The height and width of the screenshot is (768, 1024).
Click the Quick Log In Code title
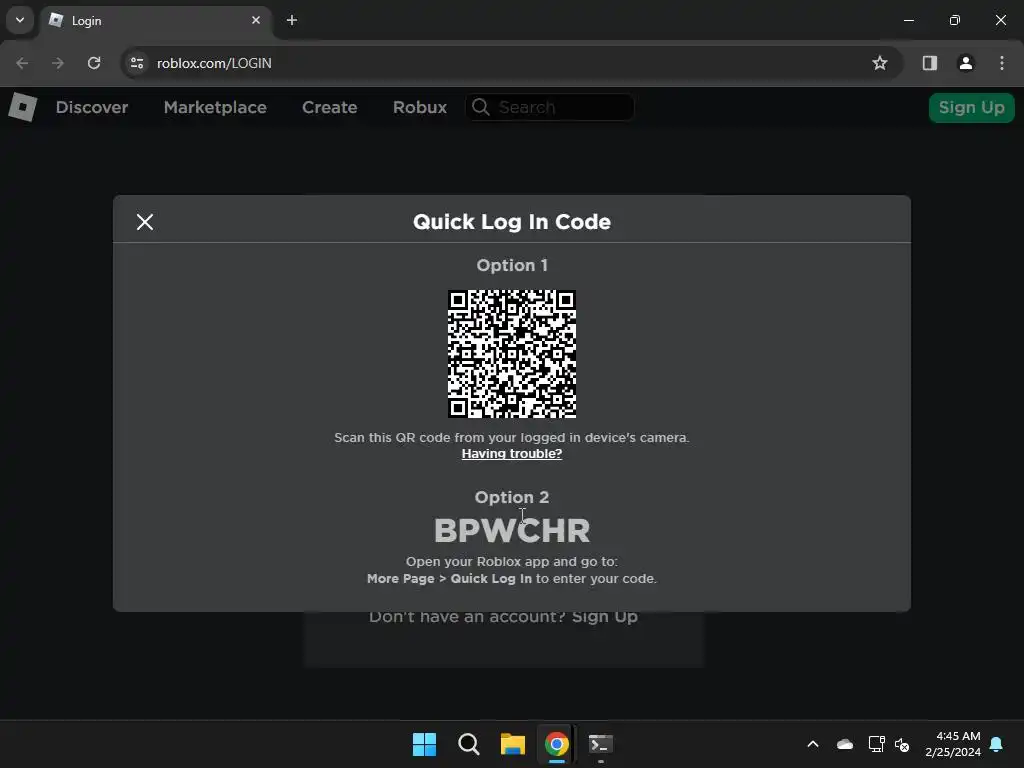pos(512,222)
